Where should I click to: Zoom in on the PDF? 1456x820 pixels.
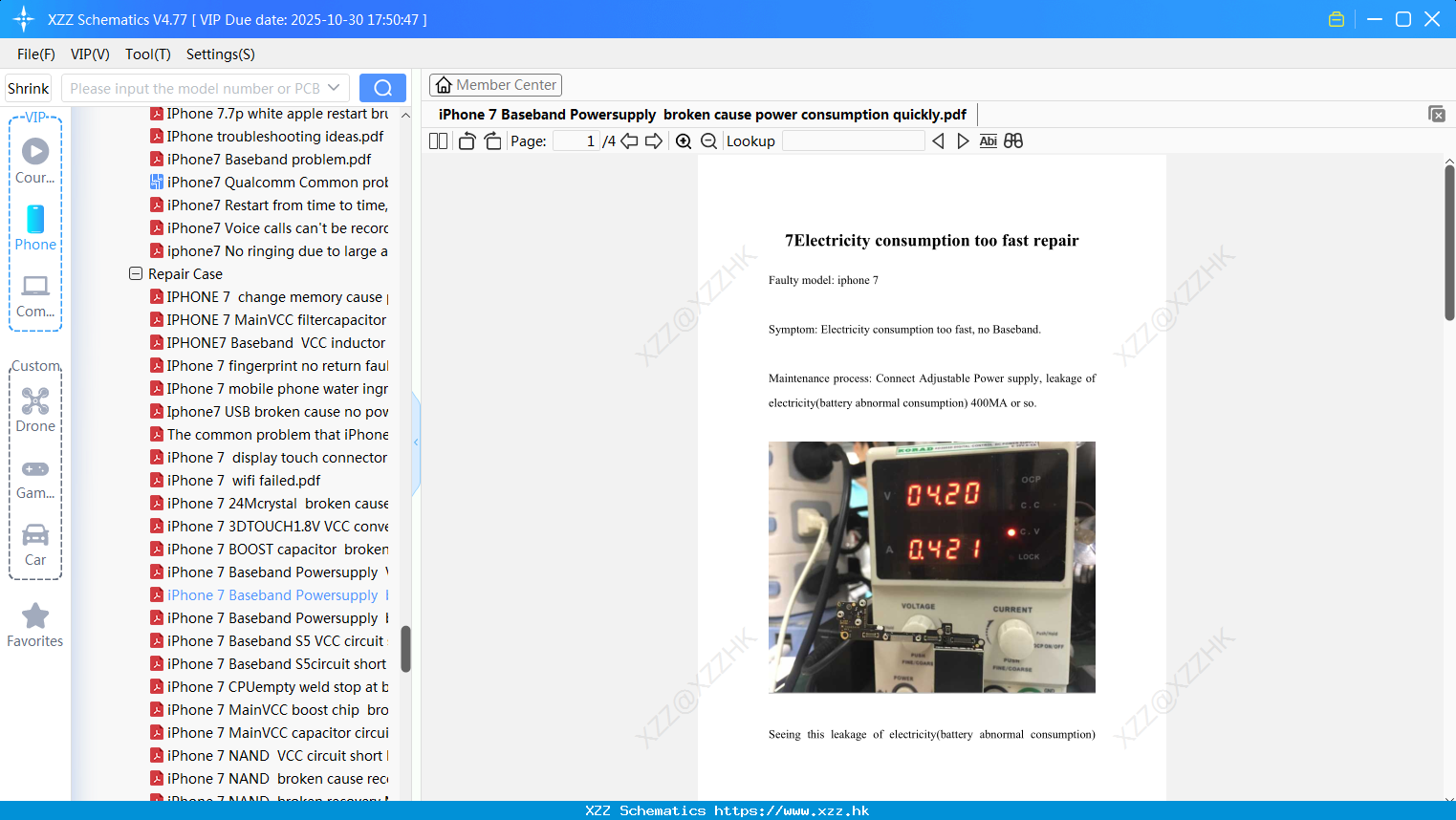coord(684,141)
